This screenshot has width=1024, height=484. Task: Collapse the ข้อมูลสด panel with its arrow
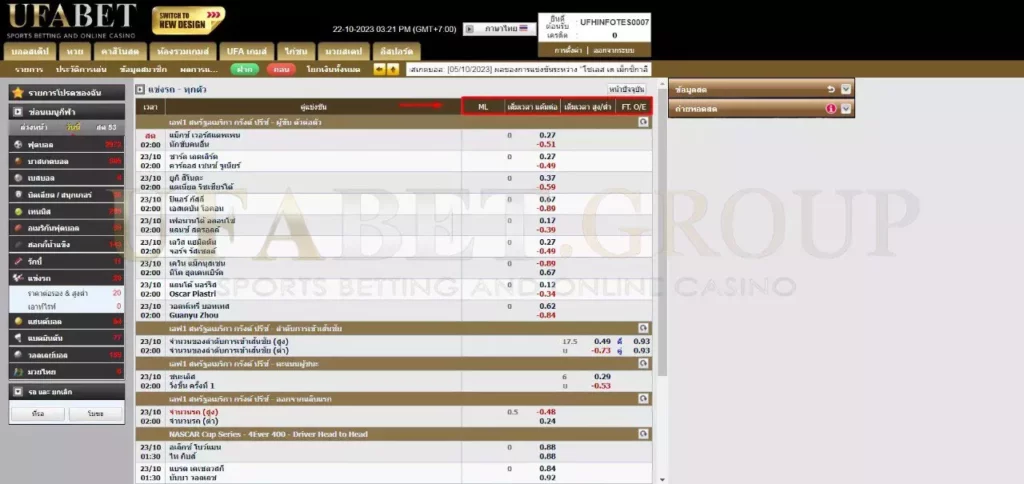(x=846, y=88)
